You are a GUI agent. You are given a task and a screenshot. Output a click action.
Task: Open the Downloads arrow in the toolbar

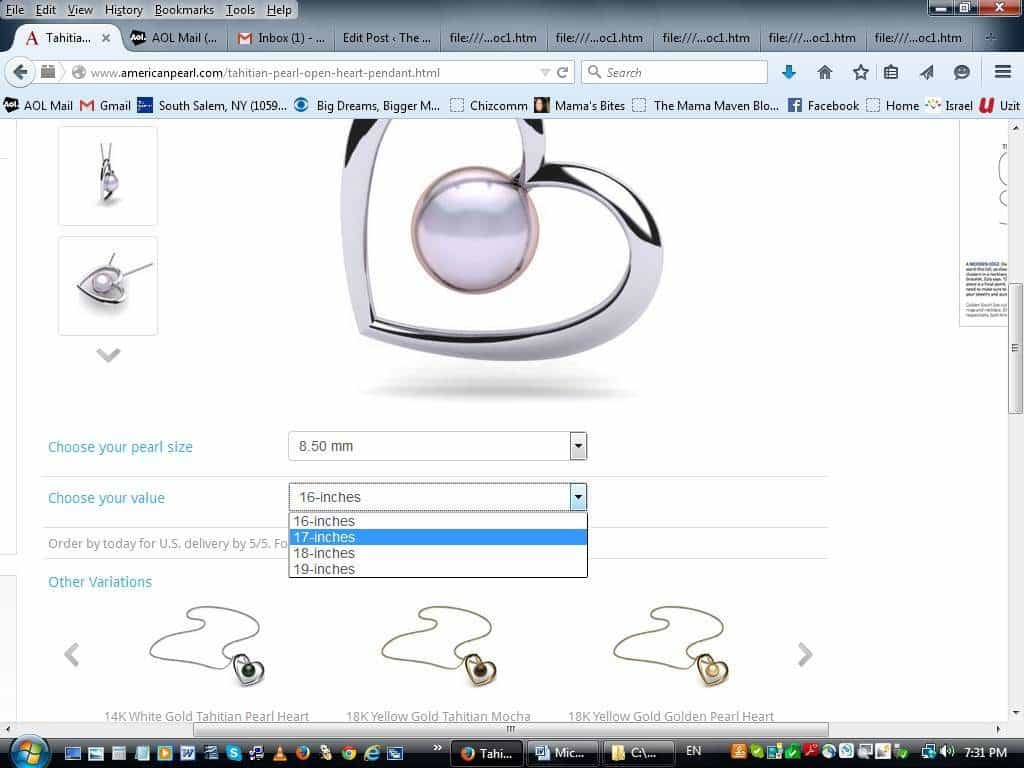[789, 72]
